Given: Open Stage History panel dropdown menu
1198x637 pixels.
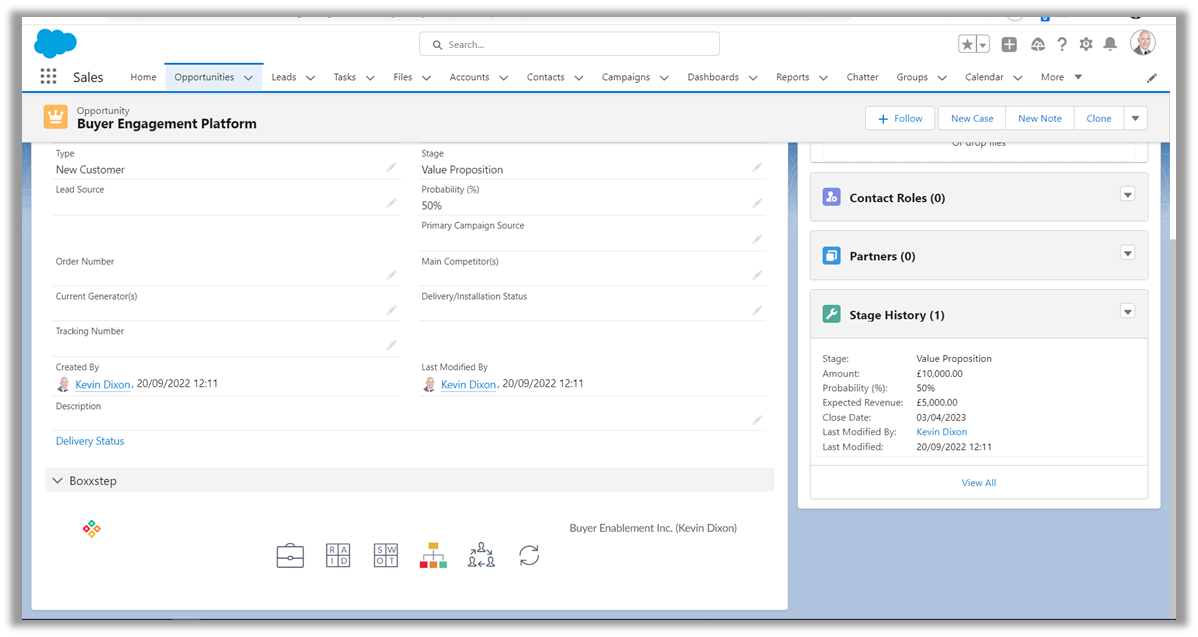Looking at the screenshot, I should pos(1128,312).
